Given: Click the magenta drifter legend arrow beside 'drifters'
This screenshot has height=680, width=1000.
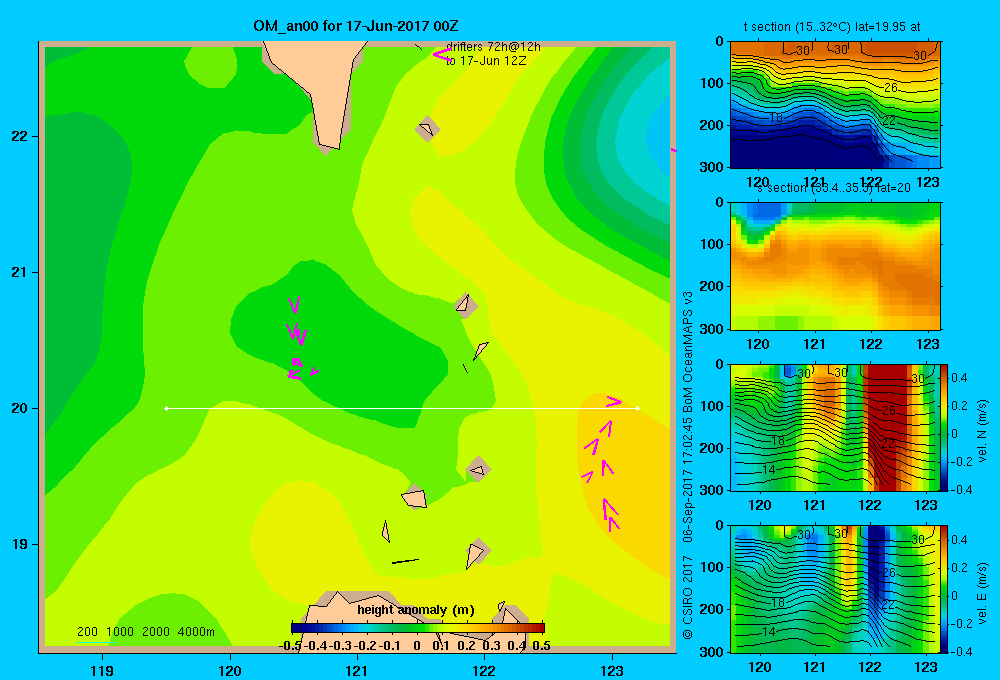Looking at the screenshot, I should pos(441,55).
